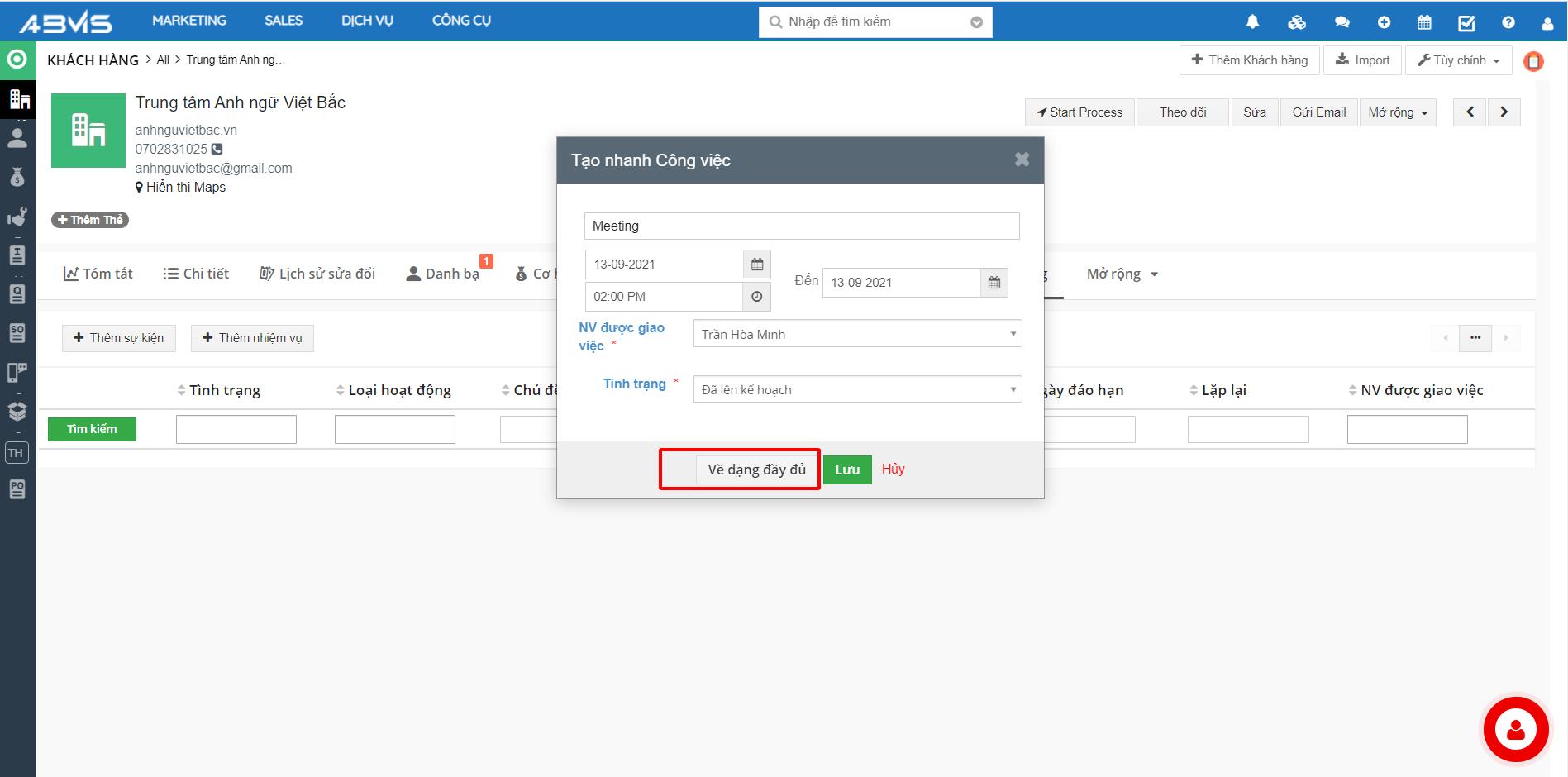Open the chat messages icon
Image resolution: width=1568 pixels, height=777 pixels.
(x=1342, y=22)
